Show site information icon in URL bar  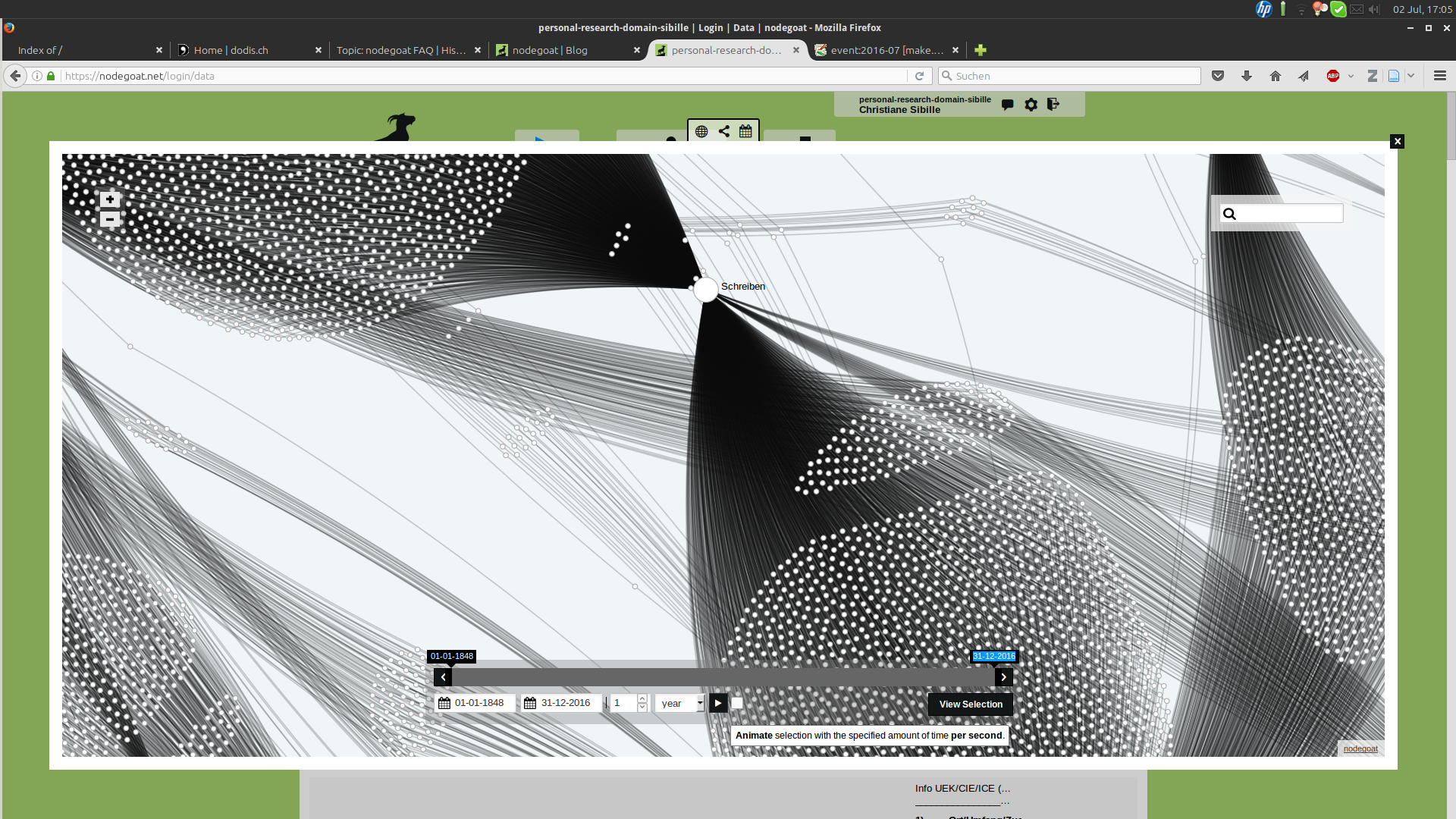(x=36, y=76)
